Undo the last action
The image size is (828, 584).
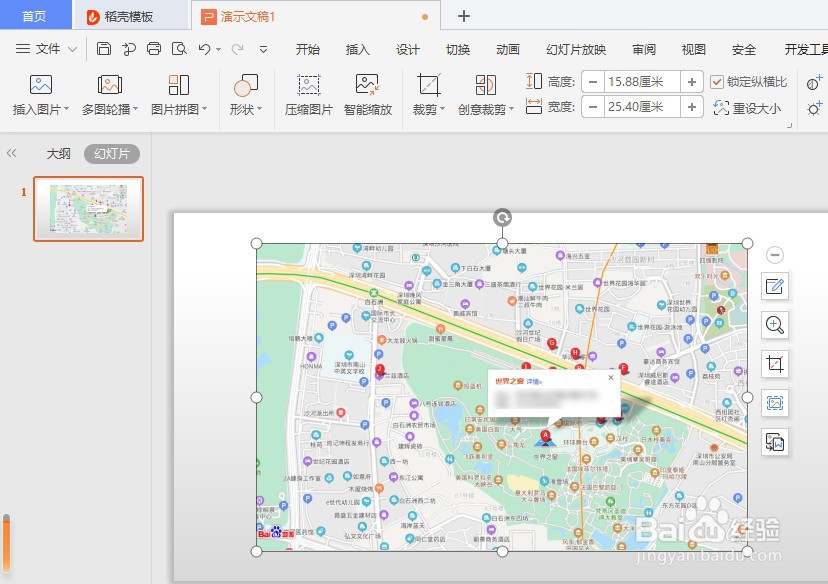coord(204,49)
